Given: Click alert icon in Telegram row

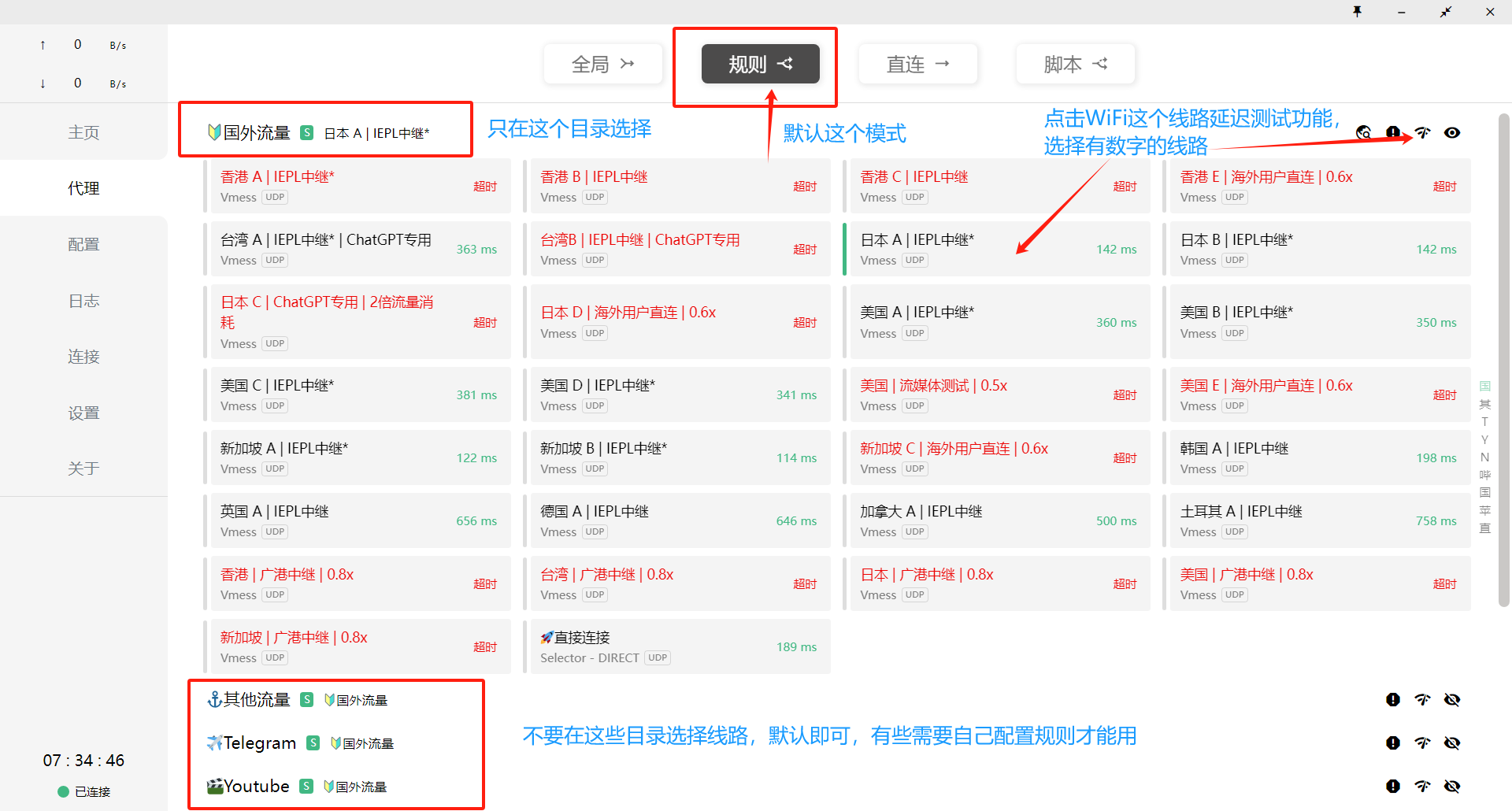Looking at the screenshot, I should [1393, 742].
